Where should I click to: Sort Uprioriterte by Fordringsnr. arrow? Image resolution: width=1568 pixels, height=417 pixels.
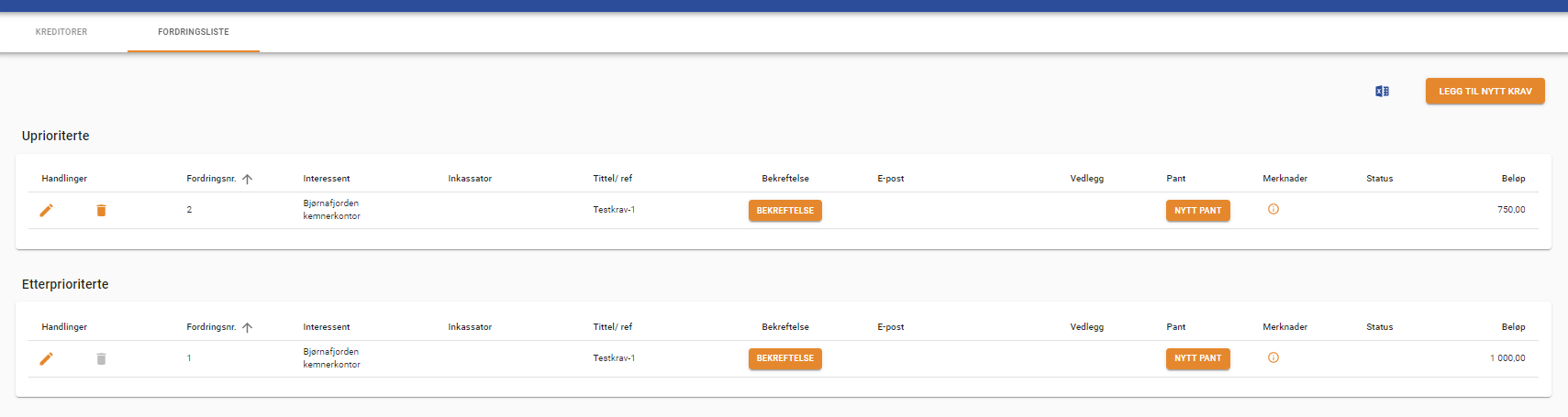tap(247, 180)
